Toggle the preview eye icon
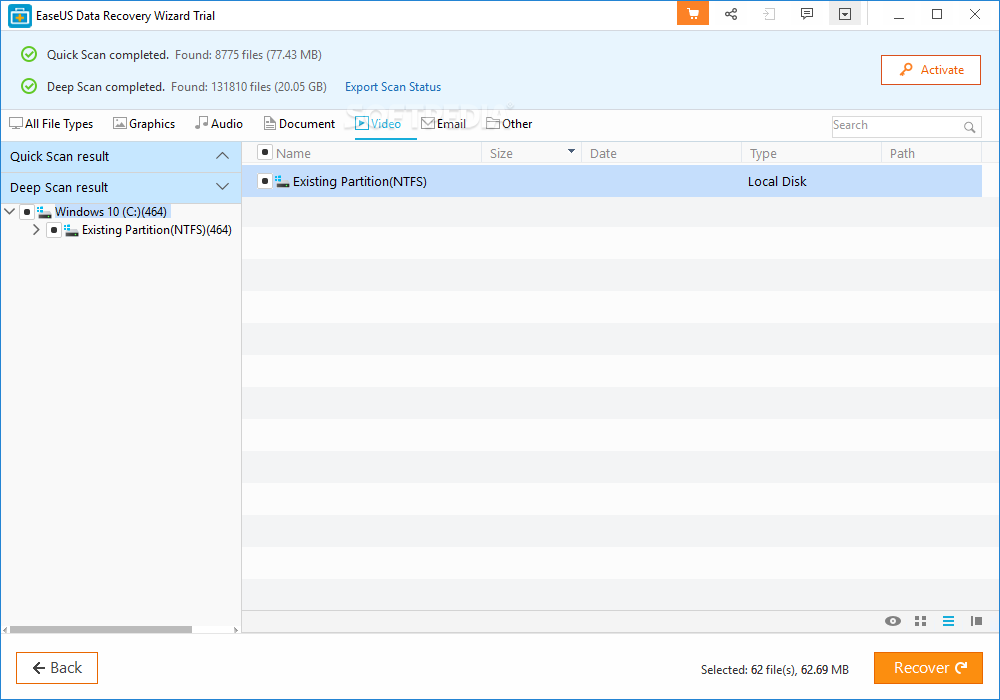 pyautogui.click(x=893, y=621)
